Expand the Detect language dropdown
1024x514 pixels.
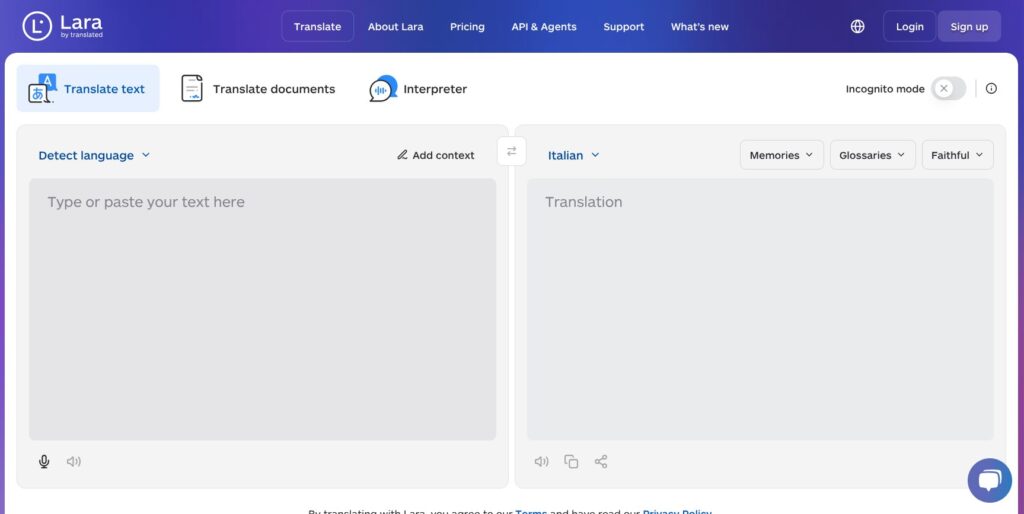pos(94,156)
